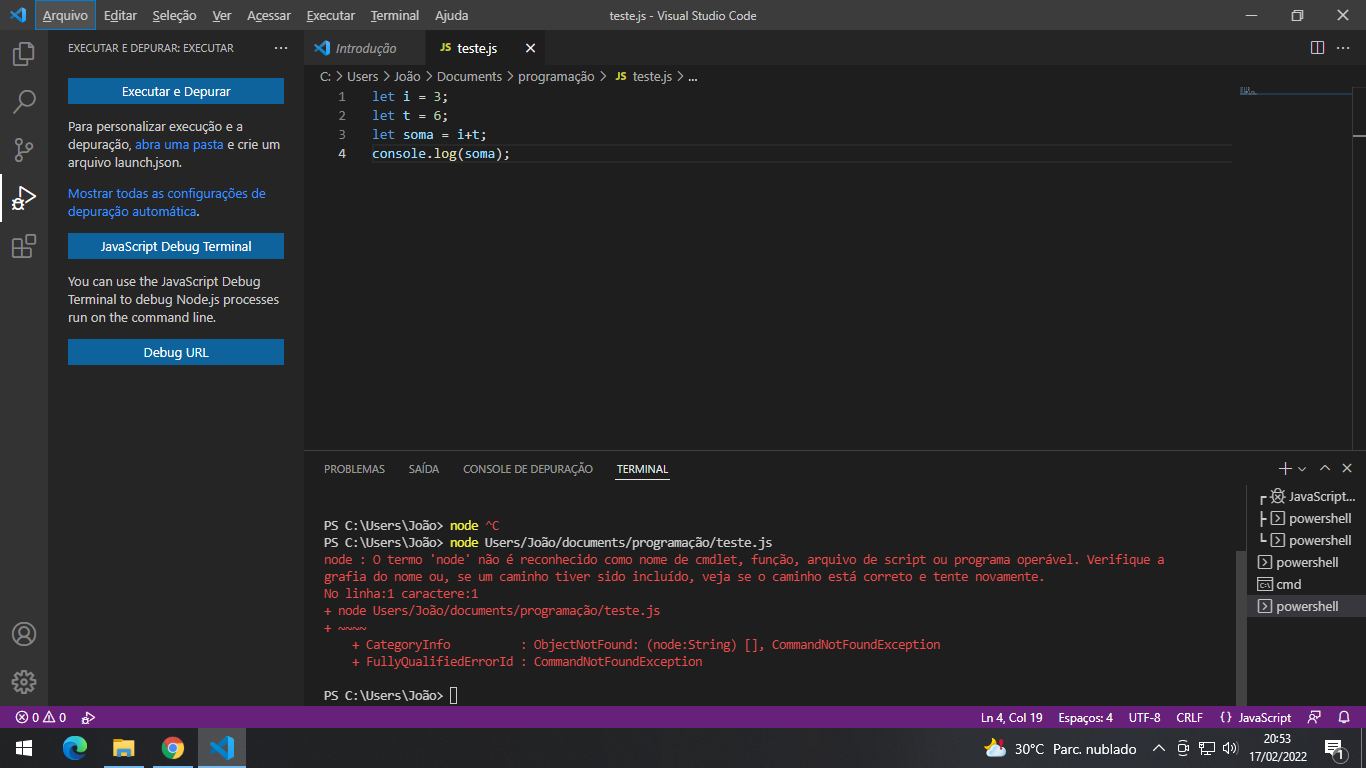The image size is (1366, 768).
Task: Show hidden system tray icons
Action: tap(1159, 748)
